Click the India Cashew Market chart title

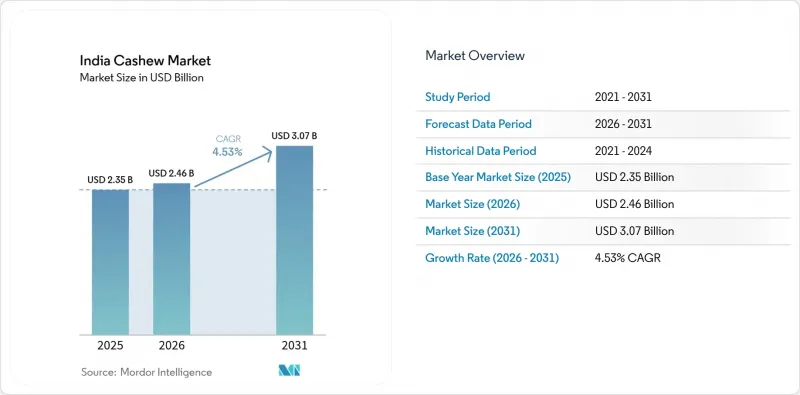tap(145, 61)
